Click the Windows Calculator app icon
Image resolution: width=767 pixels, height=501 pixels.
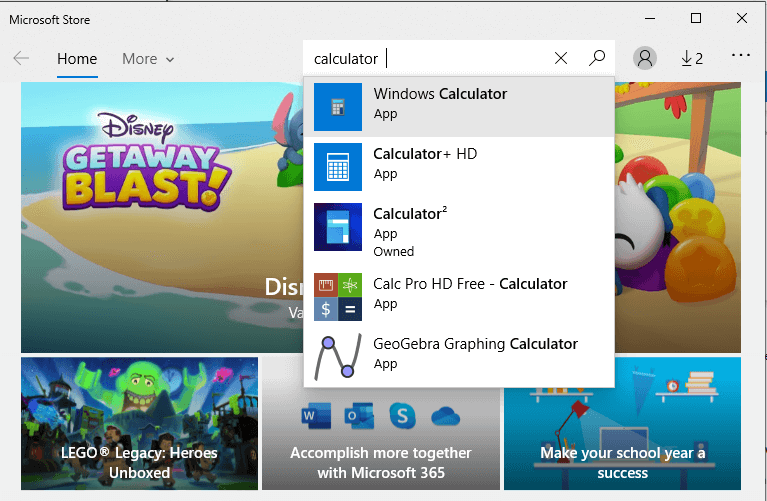click(x=338, y=107)
